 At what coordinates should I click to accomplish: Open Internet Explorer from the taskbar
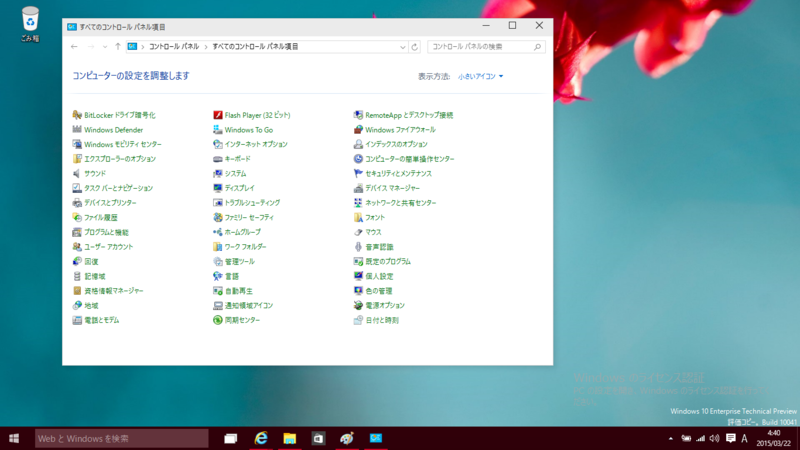(261, 438)
